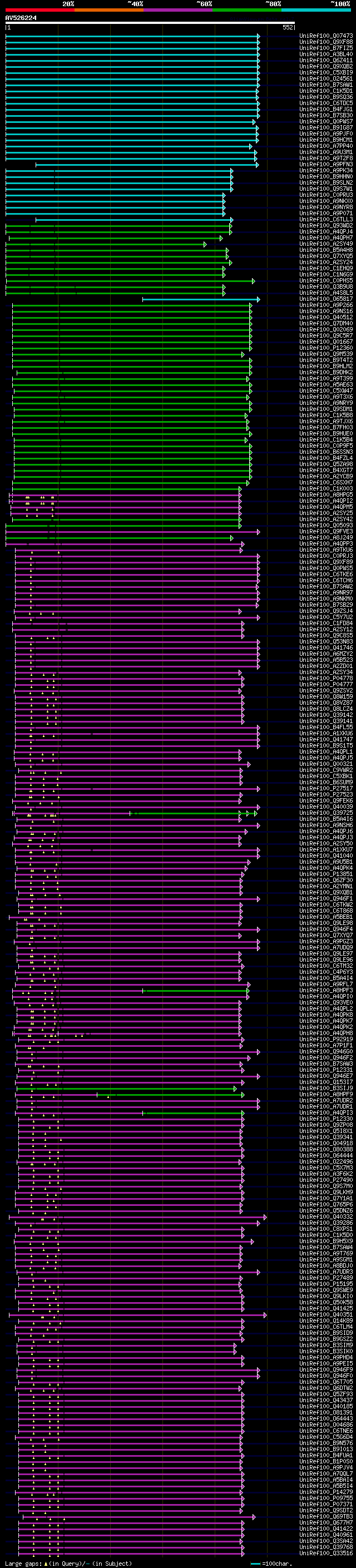Select label UniRef100_B7SB30
Viewport: 356px width, 1568px height.
point(326,115)
